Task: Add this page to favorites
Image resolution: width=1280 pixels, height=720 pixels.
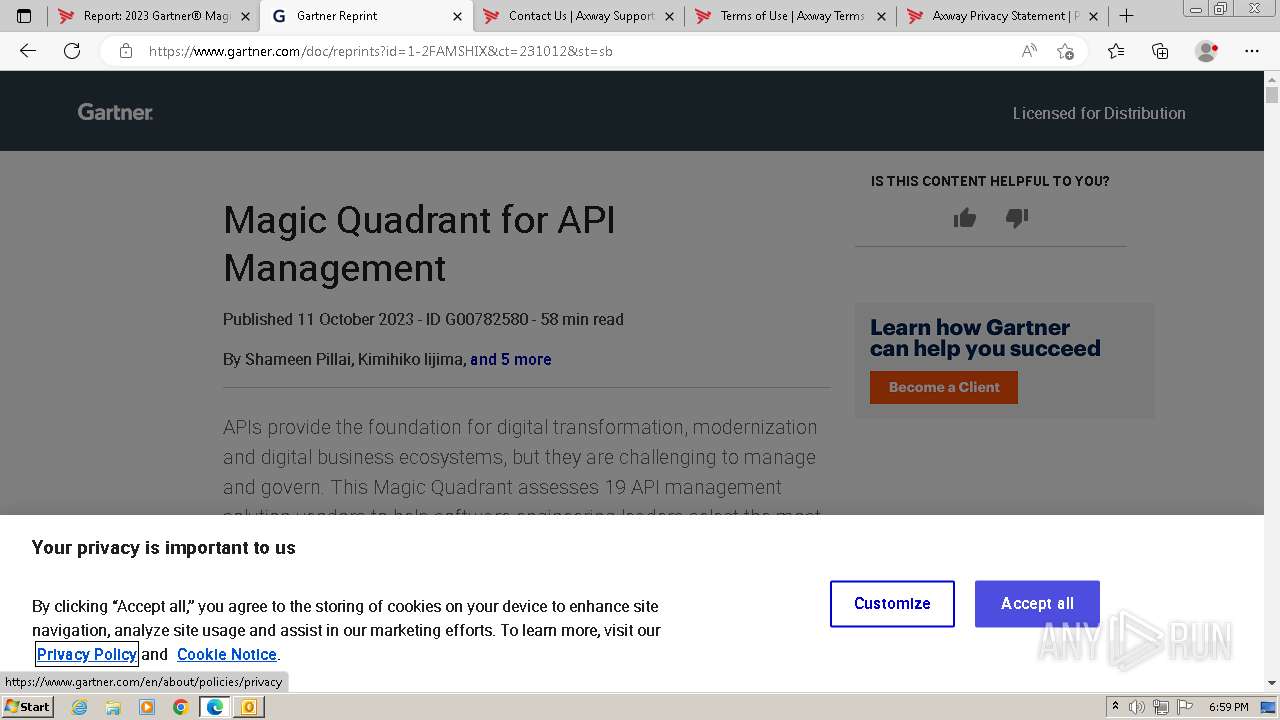Action: coord(1066,51)
